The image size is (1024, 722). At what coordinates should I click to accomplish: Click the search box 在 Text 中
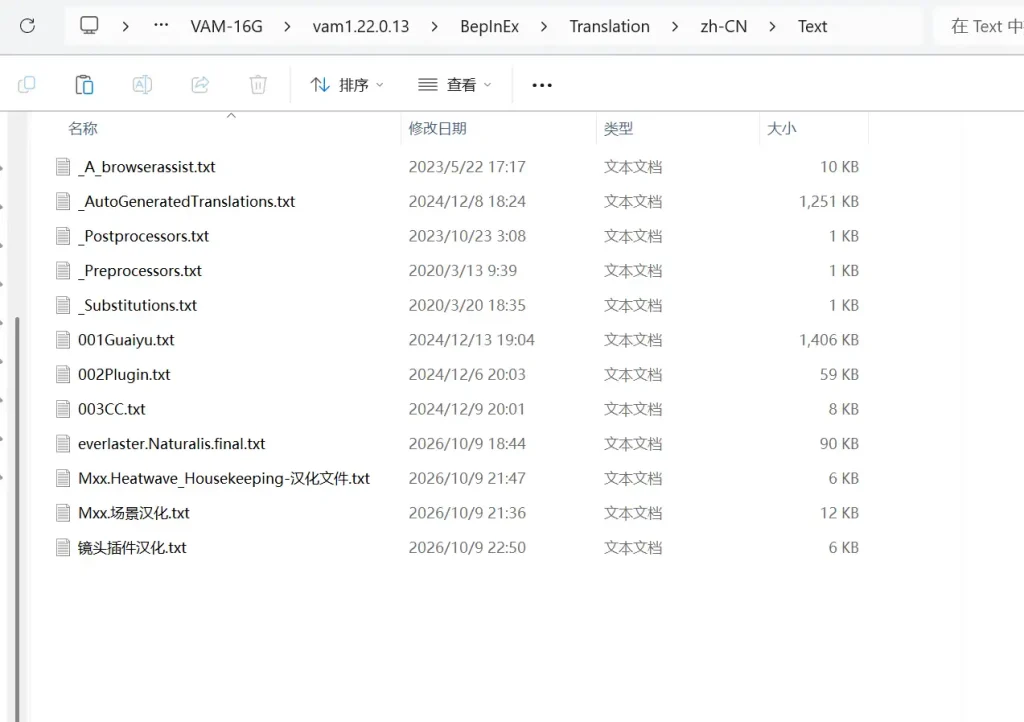tap(980, 27)
